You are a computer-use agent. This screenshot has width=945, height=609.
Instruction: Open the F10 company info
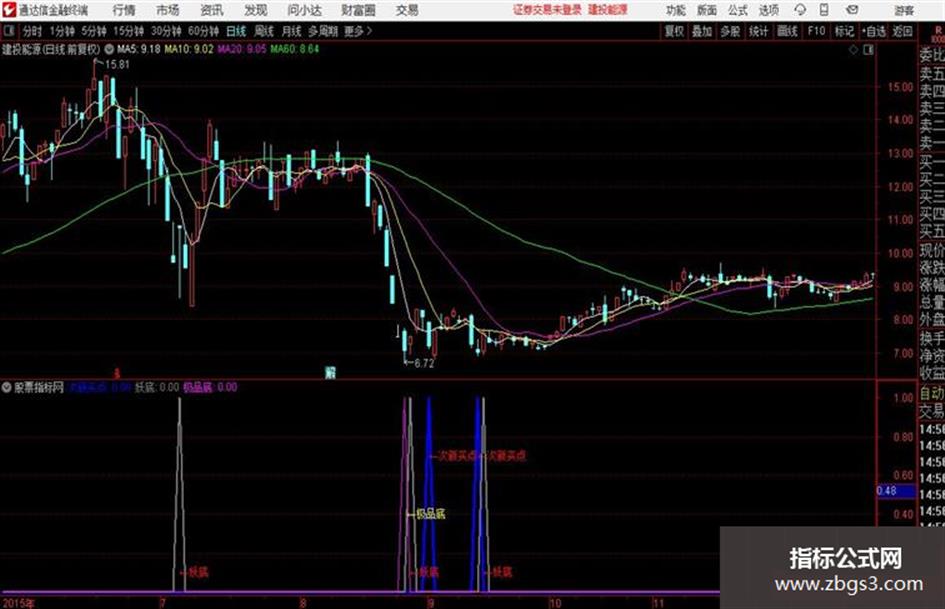click(x=816, y=31)
